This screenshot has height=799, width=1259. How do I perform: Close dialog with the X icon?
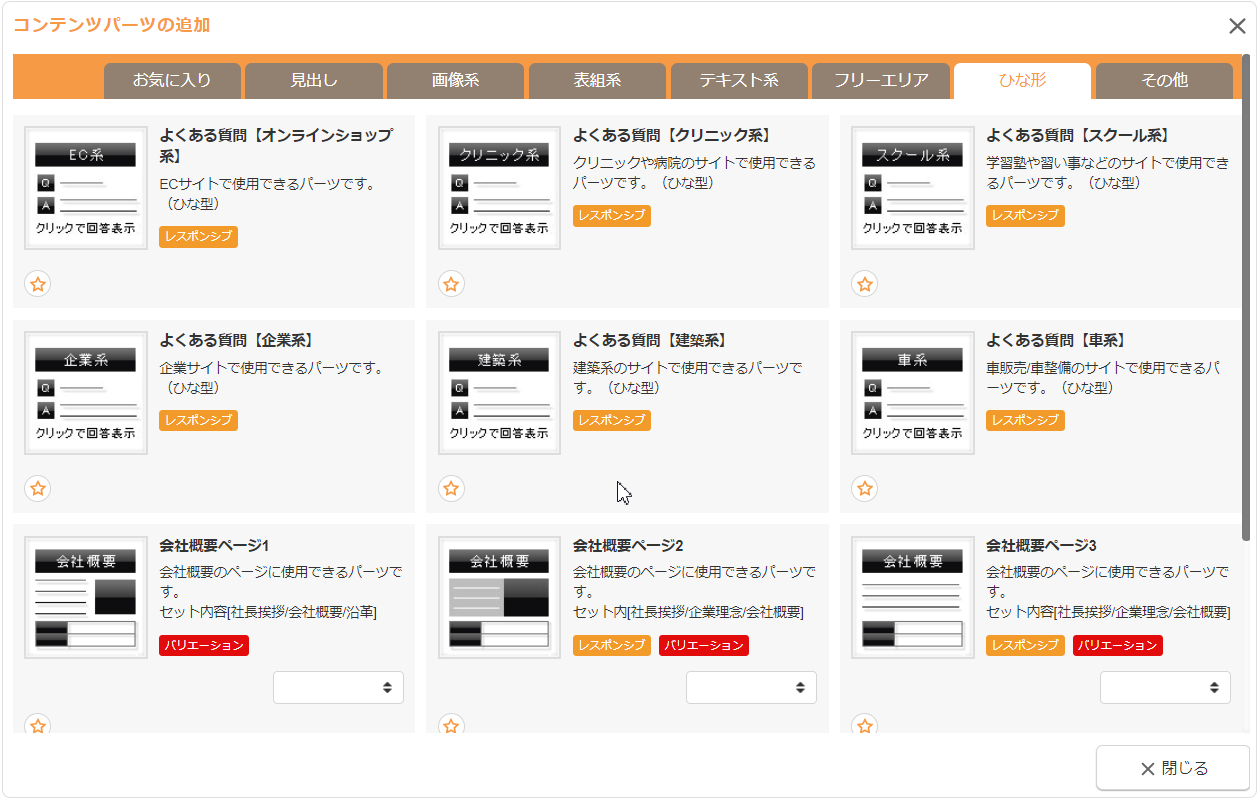tap(1237, 26)
